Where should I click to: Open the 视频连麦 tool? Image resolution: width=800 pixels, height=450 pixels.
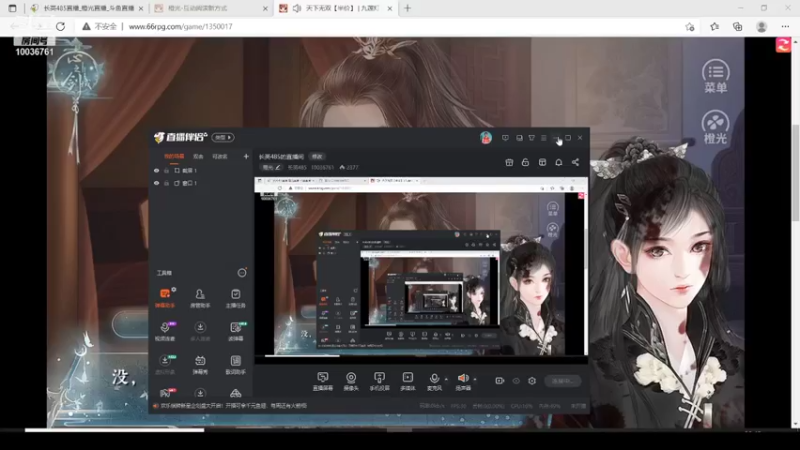165,331
